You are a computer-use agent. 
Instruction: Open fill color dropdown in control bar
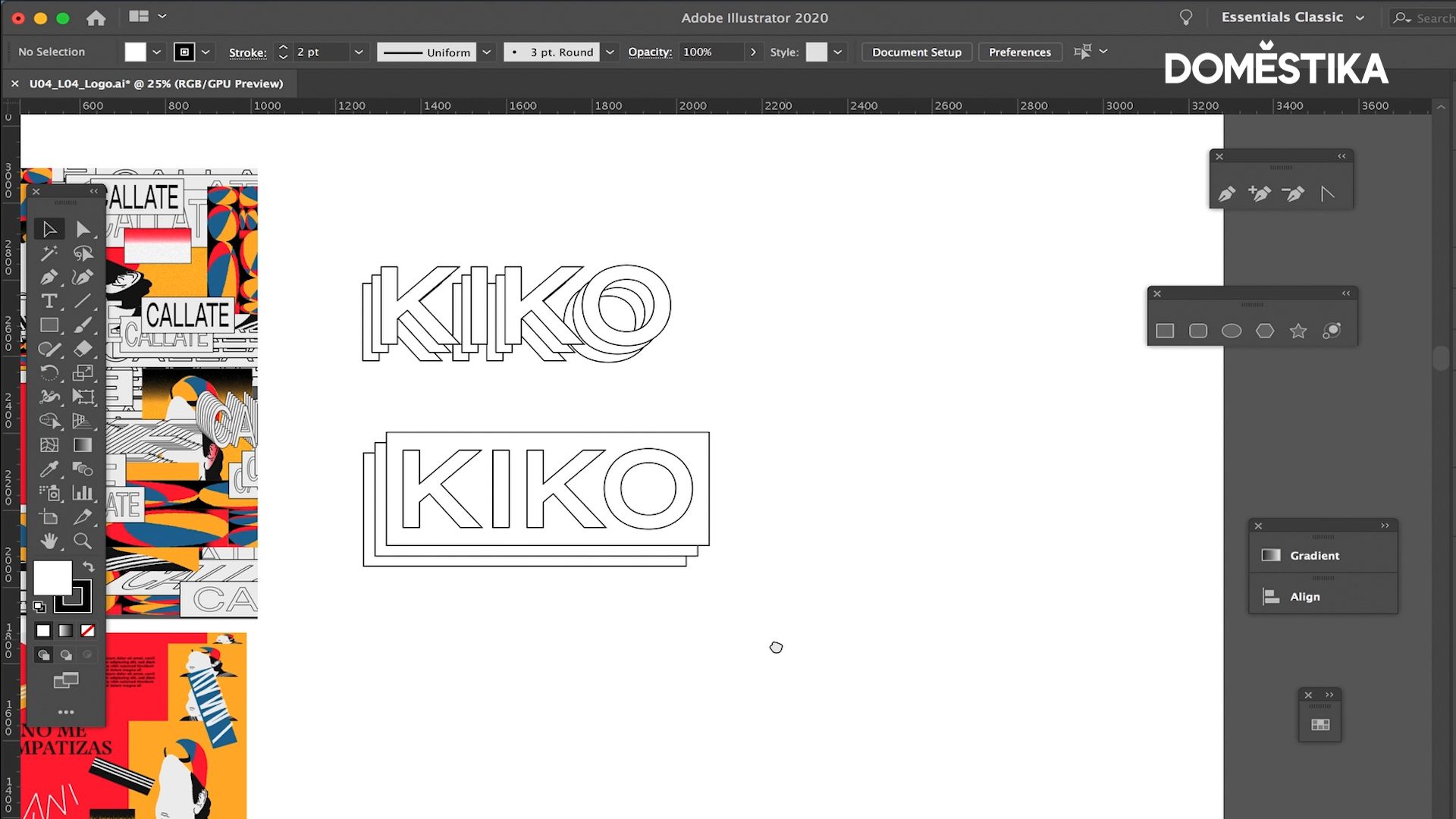click(156, 52)
